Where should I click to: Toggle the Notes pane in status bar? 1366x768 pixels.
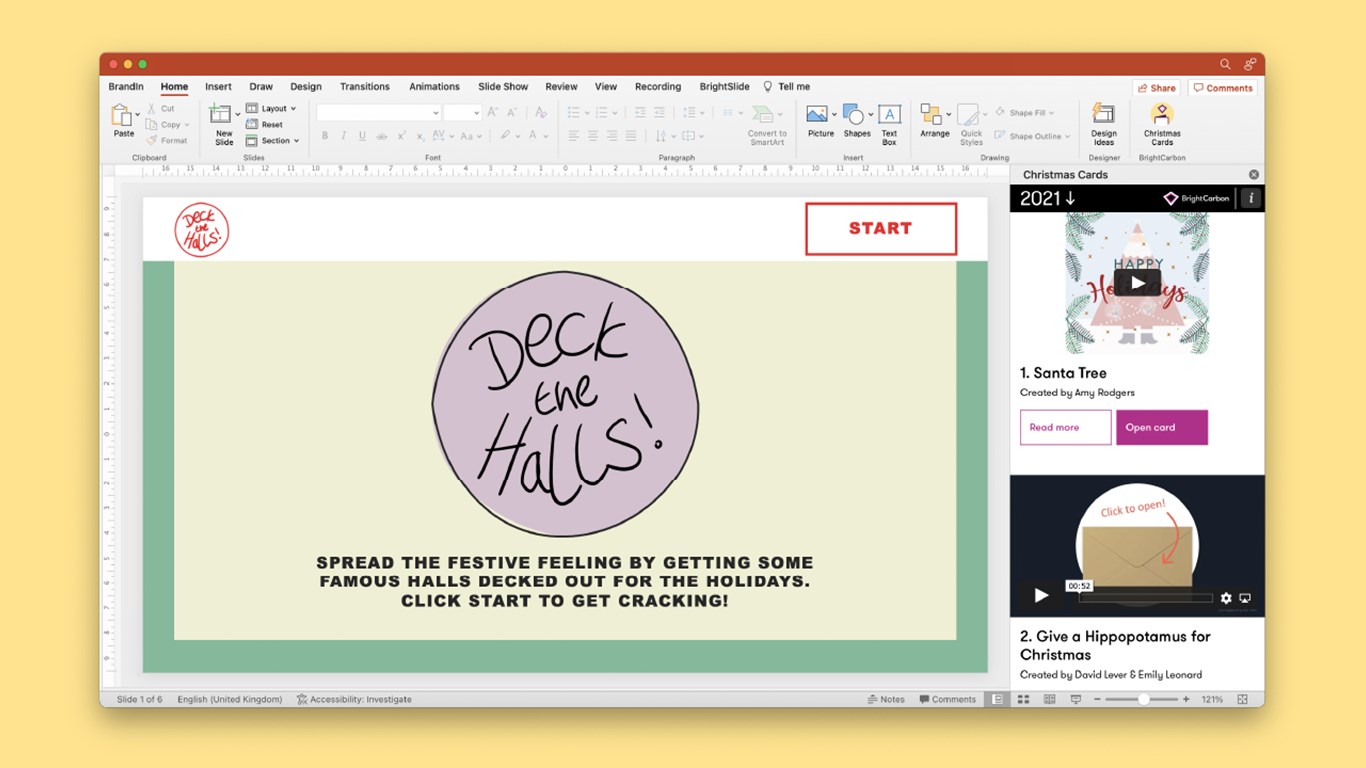click(x=886, y=700)
